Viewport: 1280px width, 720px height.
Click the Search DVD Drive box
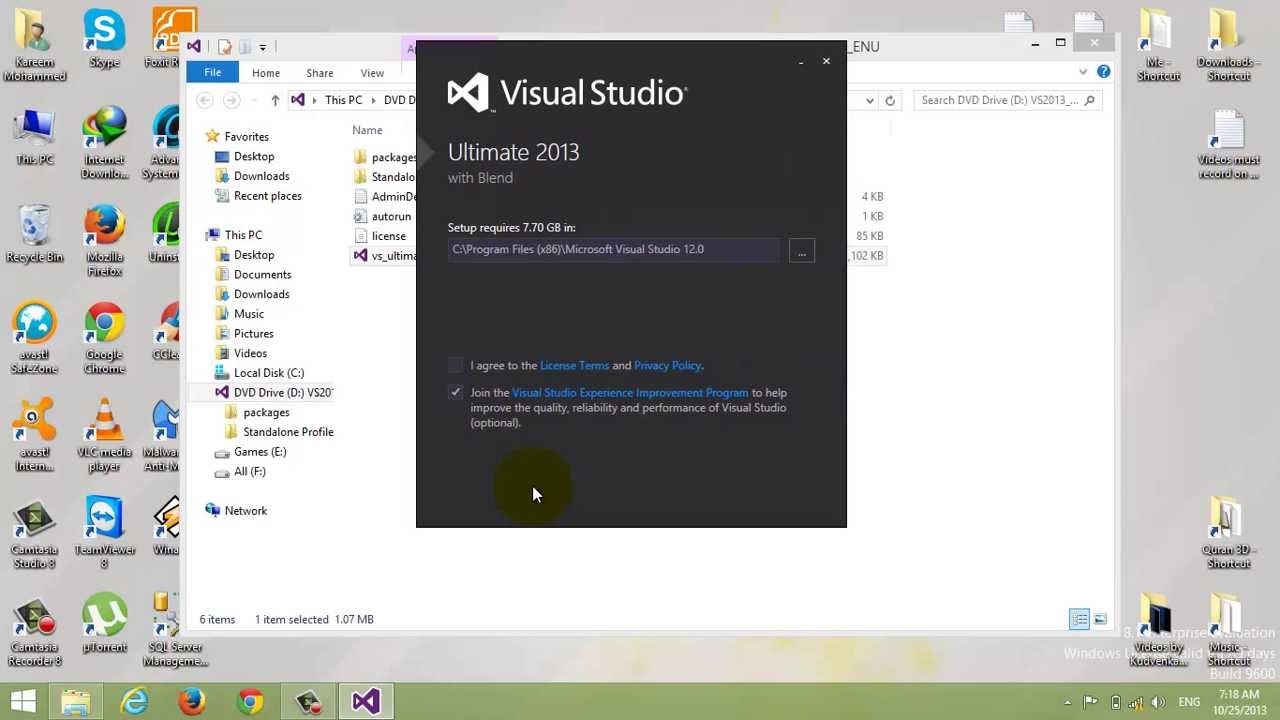1007,100
